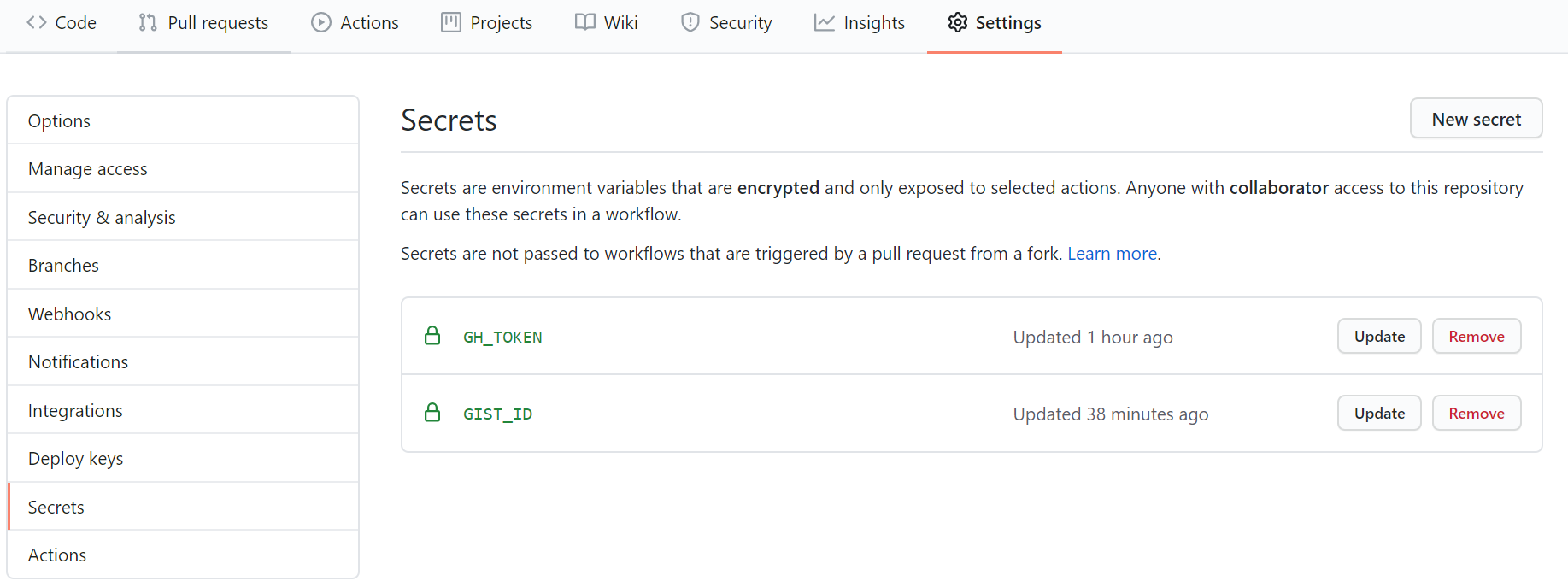Viewport: 1568px width, 587px height.
Task: Click the Actions play icon
Action: coord(321,23)
